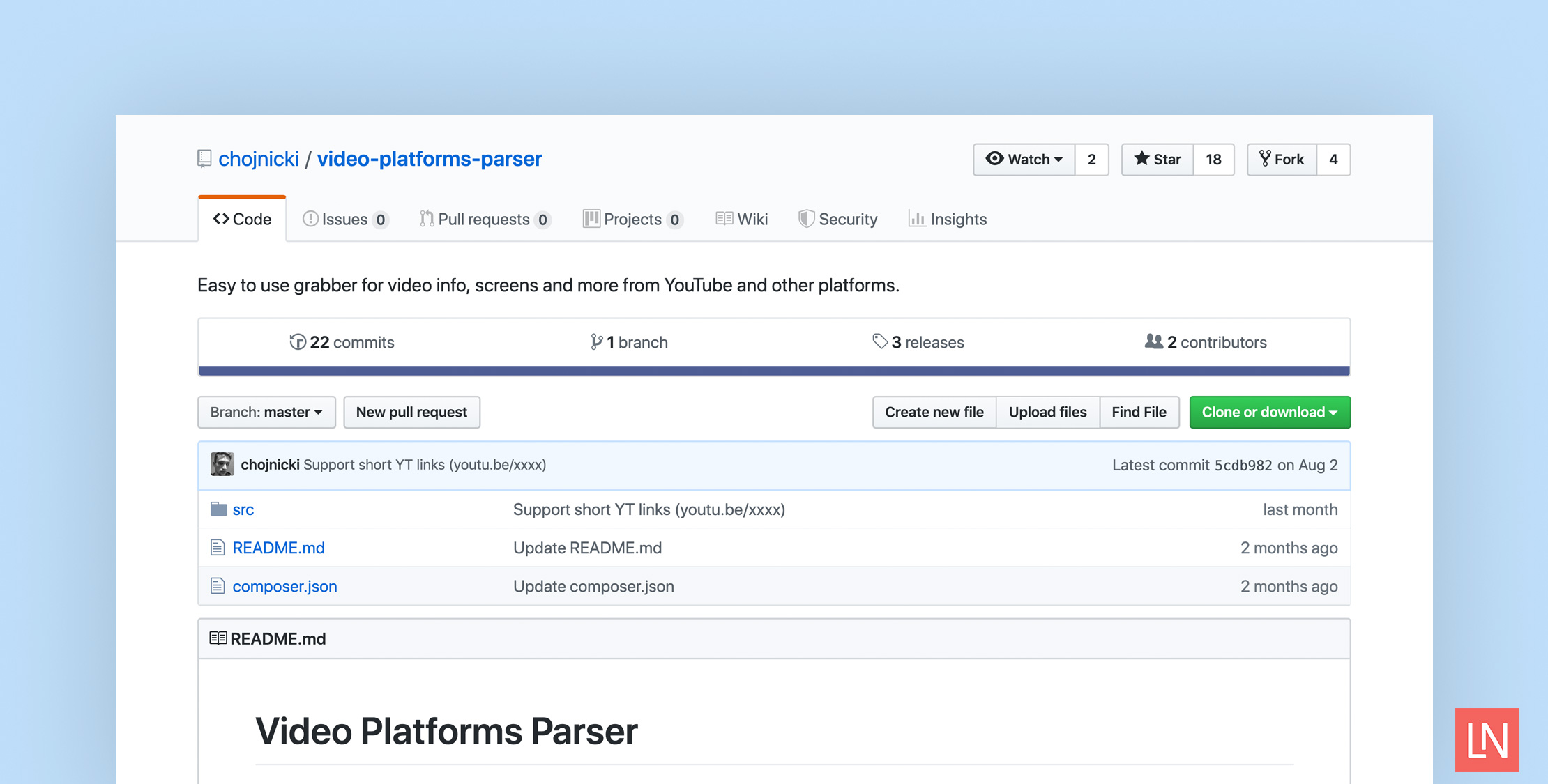
Task: Open the Insights tab
Action: [947, 219]
